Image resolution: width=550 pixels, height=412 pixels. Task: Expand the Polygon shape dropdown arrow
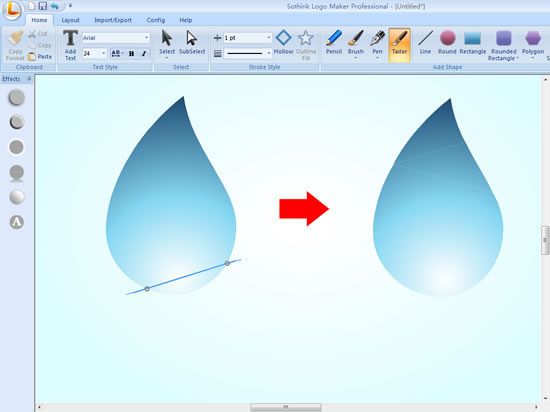[533, 58]
